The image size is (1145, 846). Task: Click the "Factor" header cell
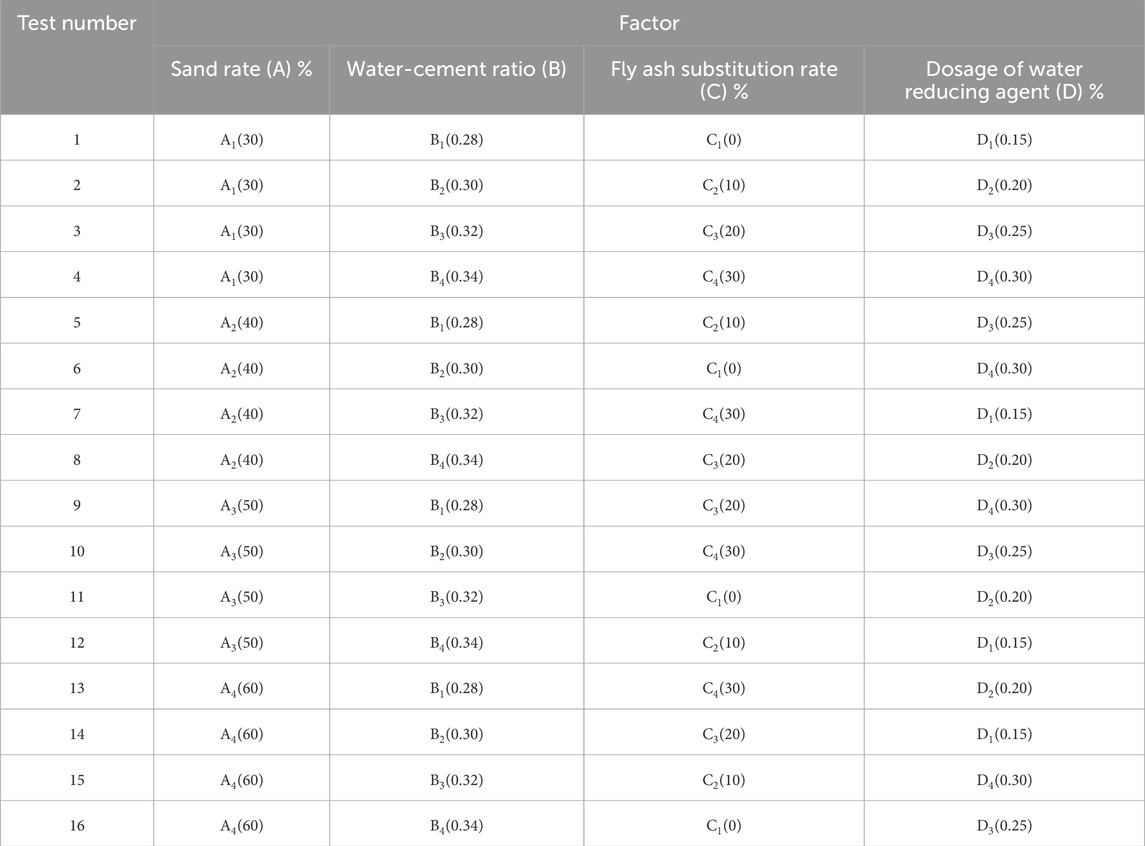coord(648,23)
